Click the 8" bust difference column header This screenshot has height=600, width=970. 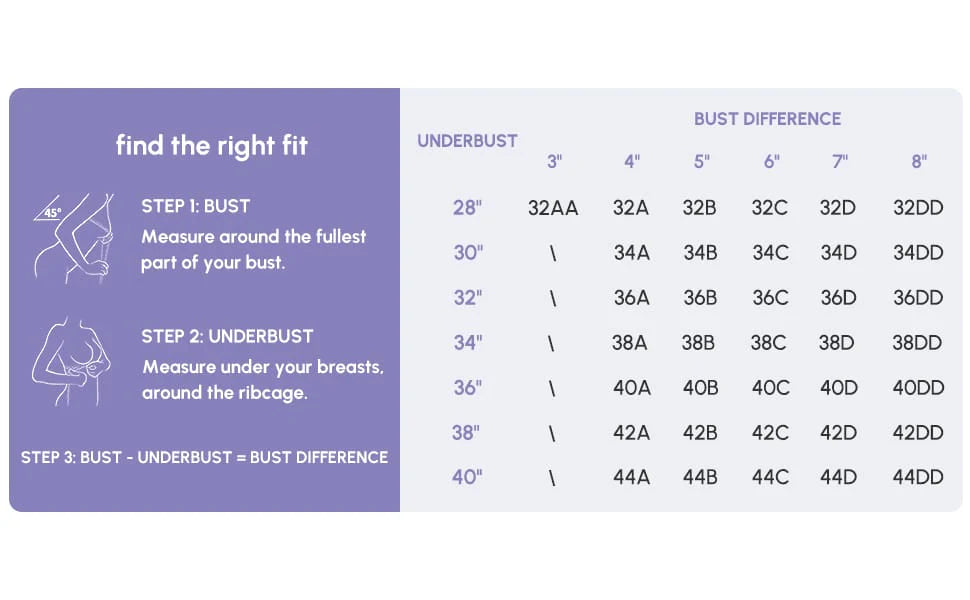[x=919, y=162]
